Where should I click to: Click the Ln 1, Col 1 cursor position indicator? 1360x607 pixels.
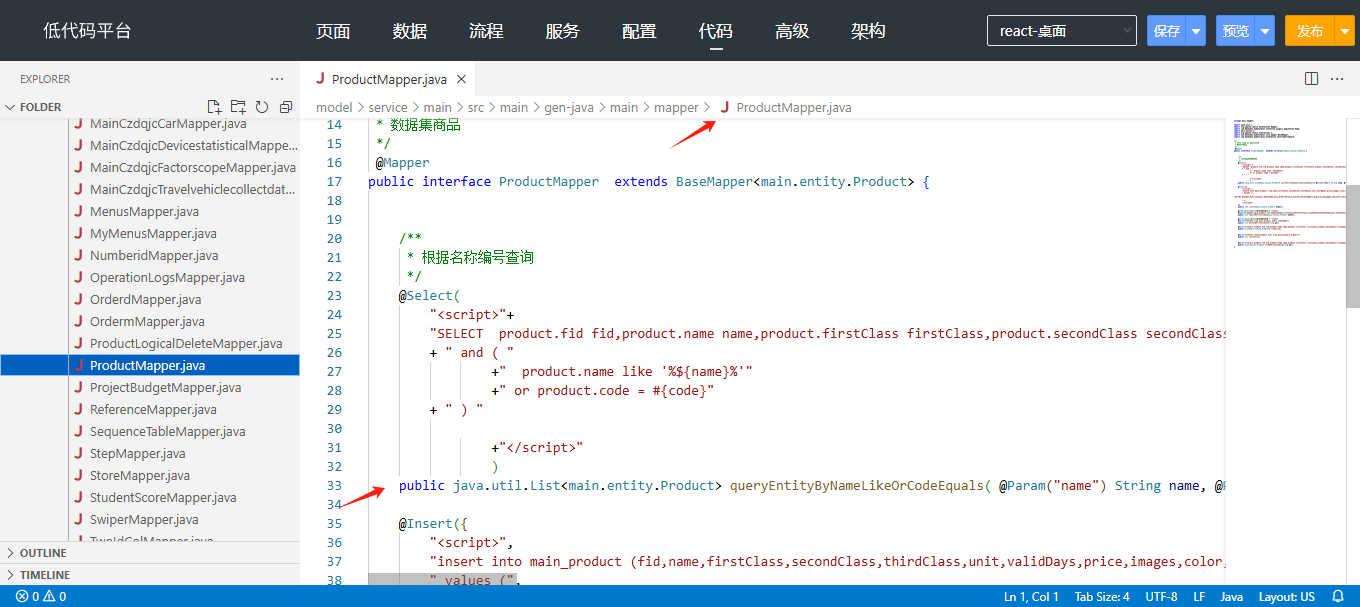click(x=1031, y=597)
